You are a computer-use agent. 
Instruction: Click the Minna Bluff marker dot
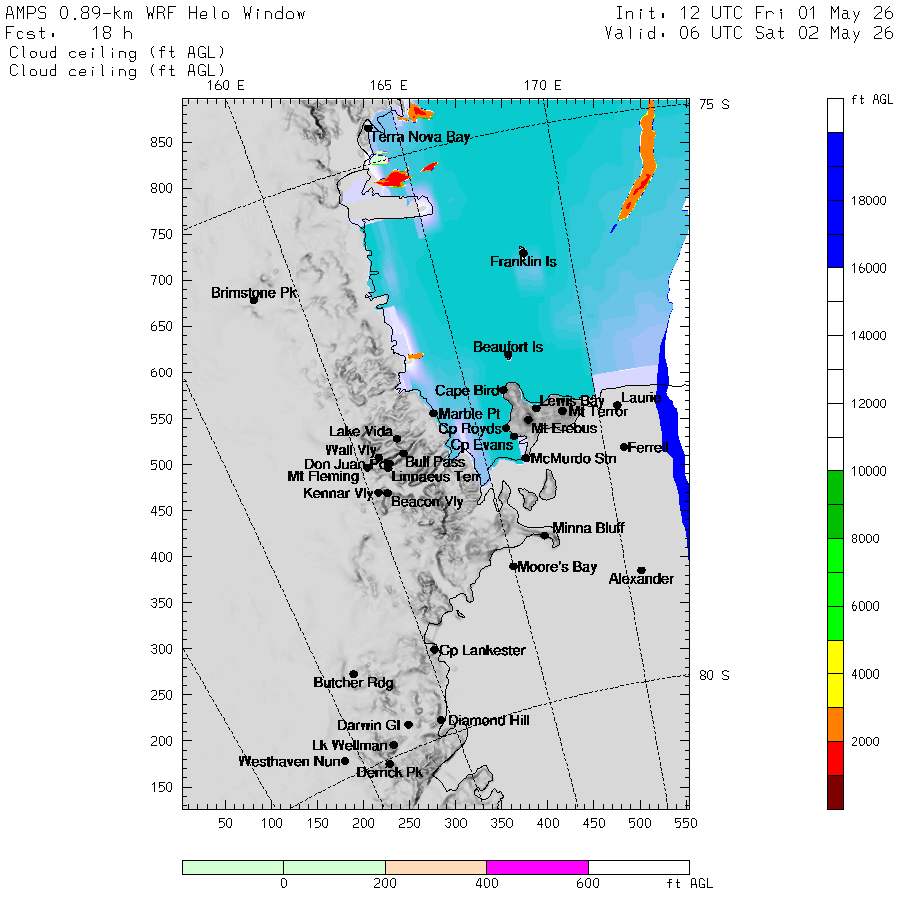(544, 536)
